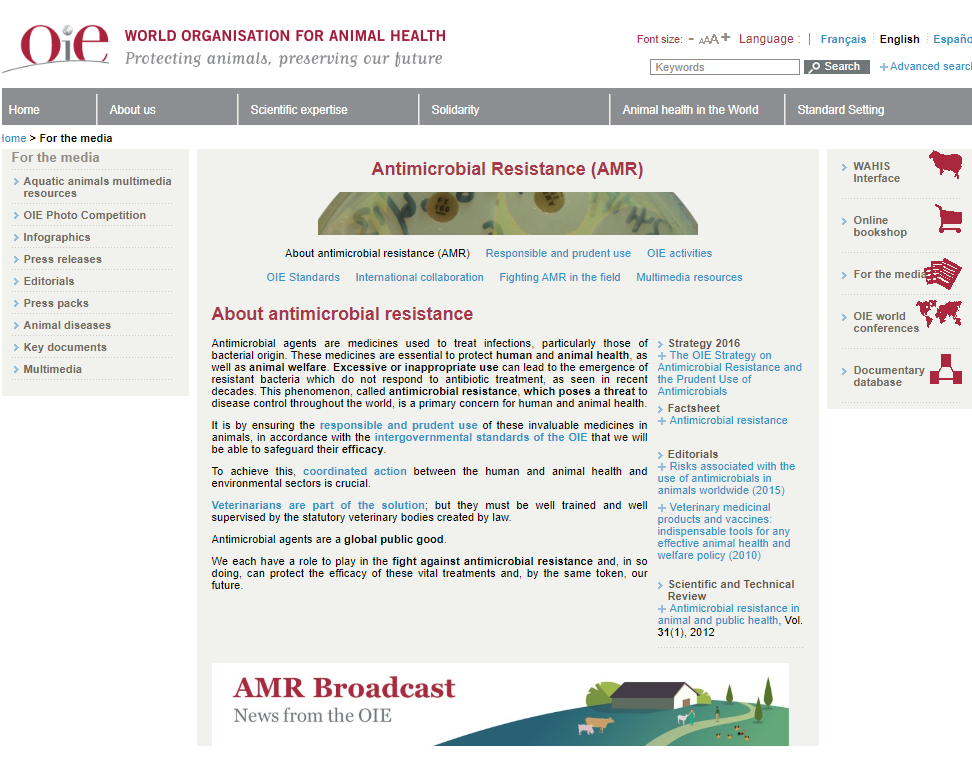Screen dimensions: 972x775
Task: Open Advanced search
Action: [x=926, y=66]
